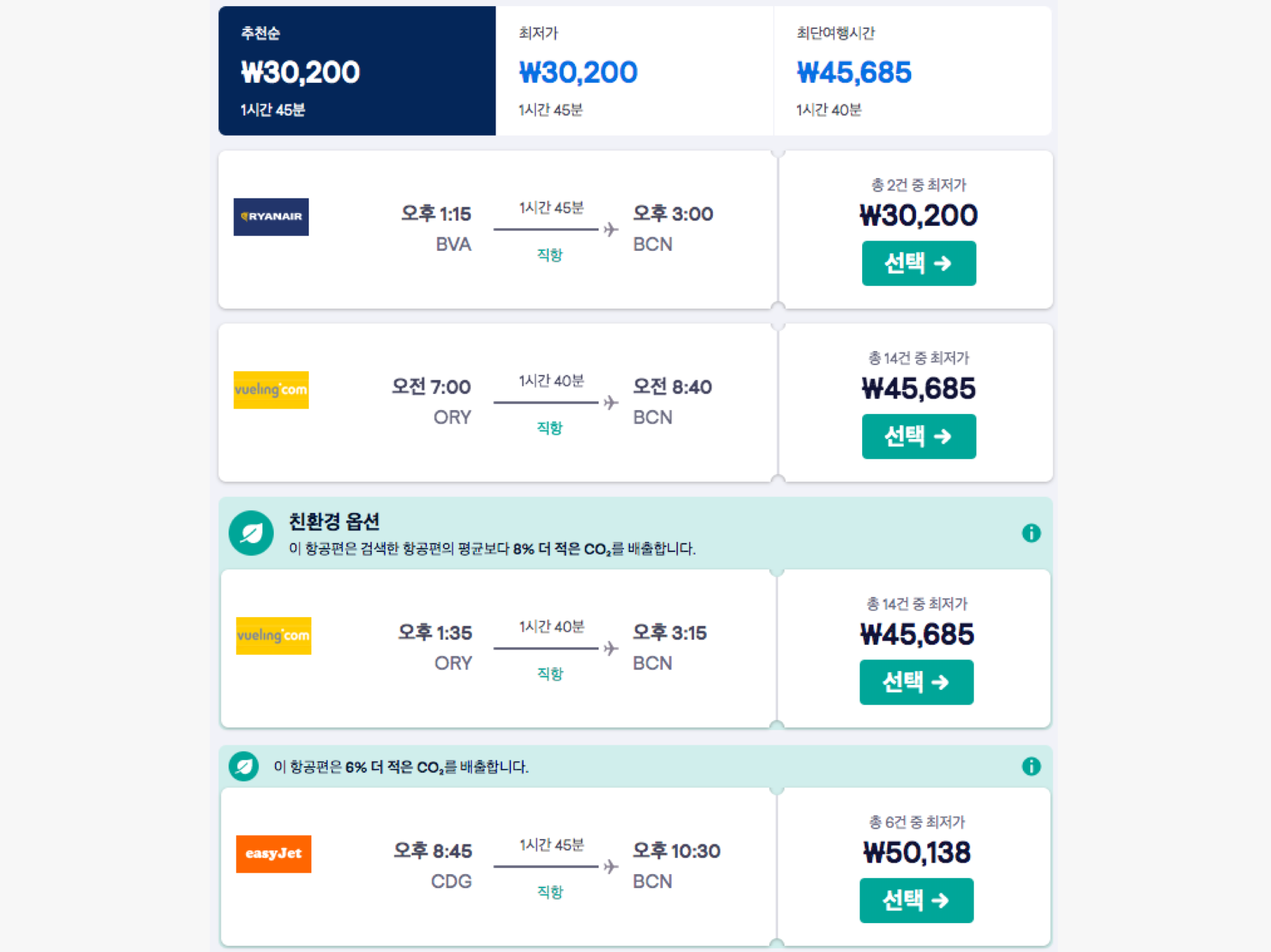1271x952 pixels.
Task: Click the Vueling logo on 오전 7:00 flight
Action: (x=271, y=390)
